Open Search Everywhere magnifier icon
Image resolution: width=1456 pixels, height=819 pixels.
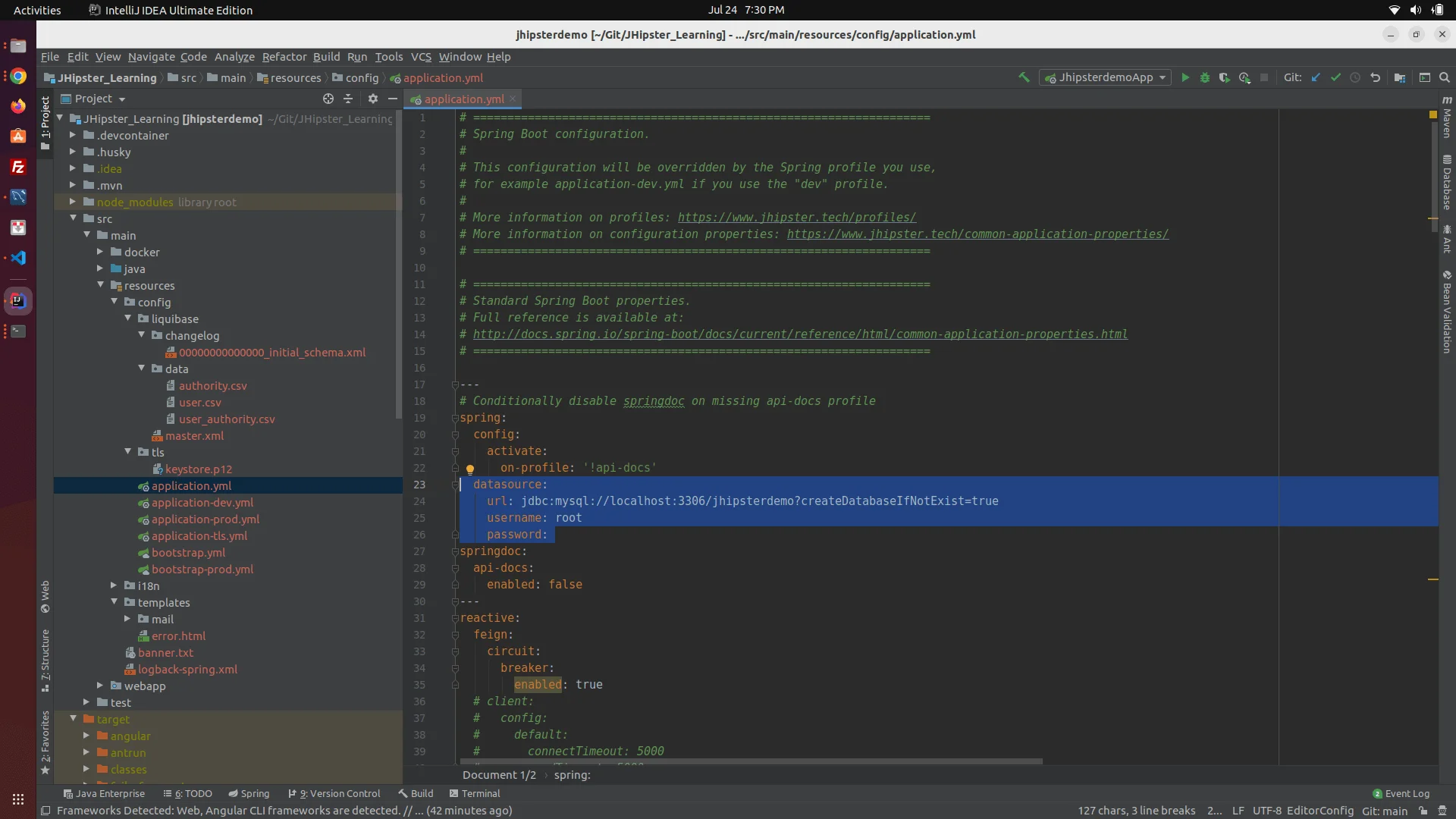tap(1445, 77)
